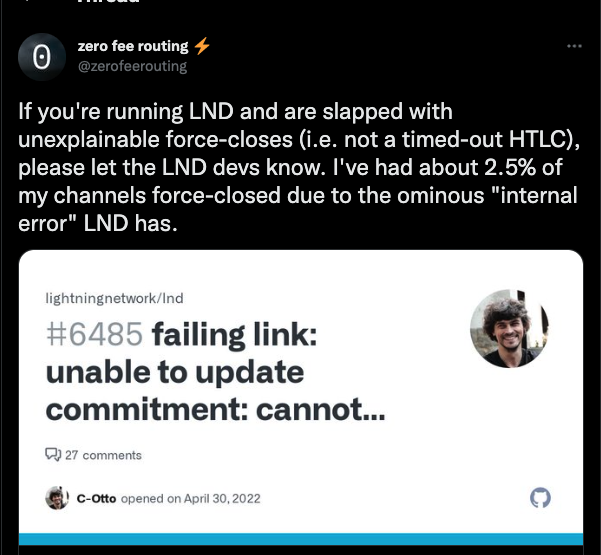Viewport: 601px width, 555px height.
Task: Click the opened on April 30, 2022 date
Action: [190, 498]
